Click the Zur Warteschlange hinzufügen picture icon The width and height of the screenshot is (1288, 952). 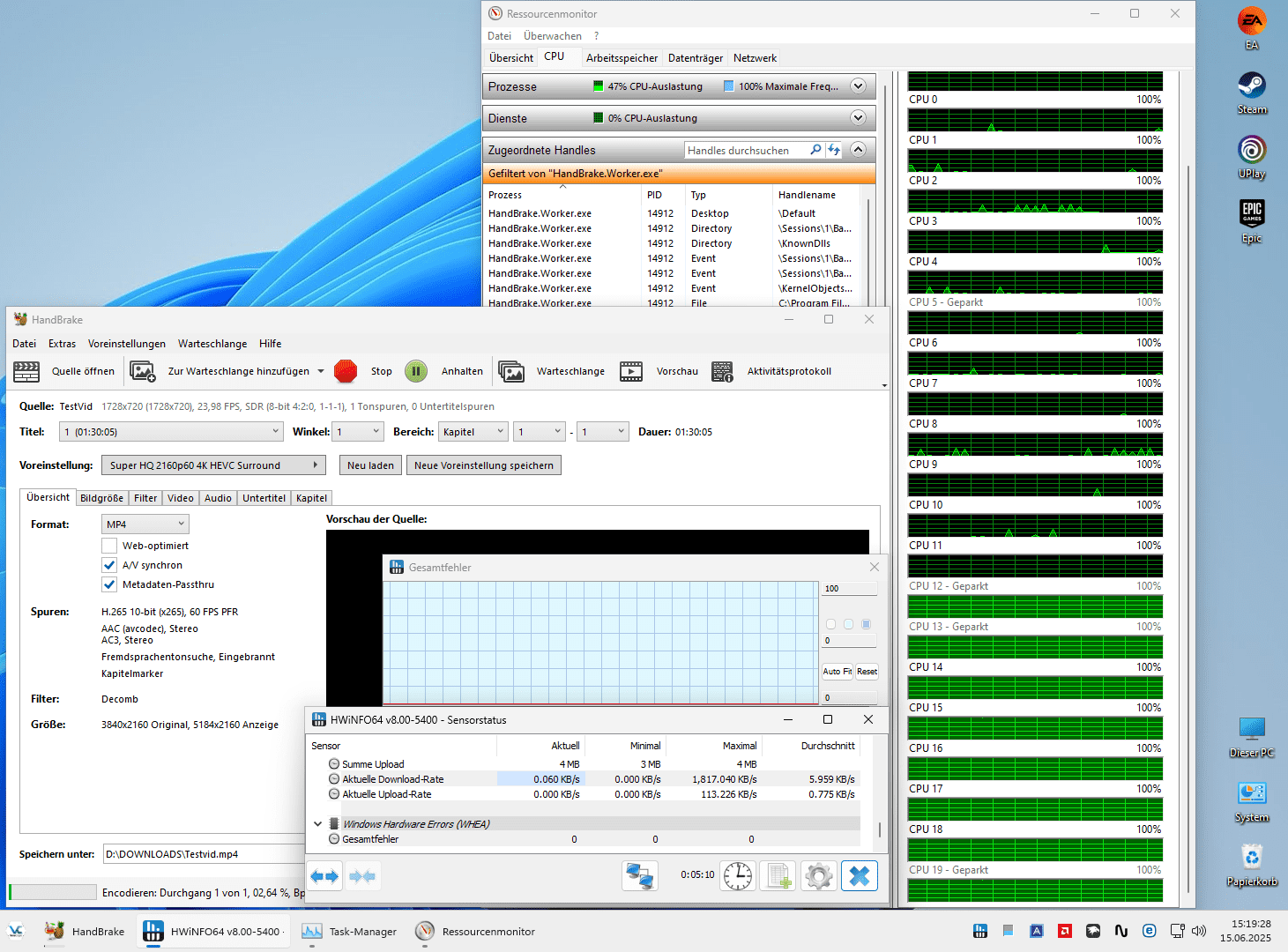coord(143,371)
